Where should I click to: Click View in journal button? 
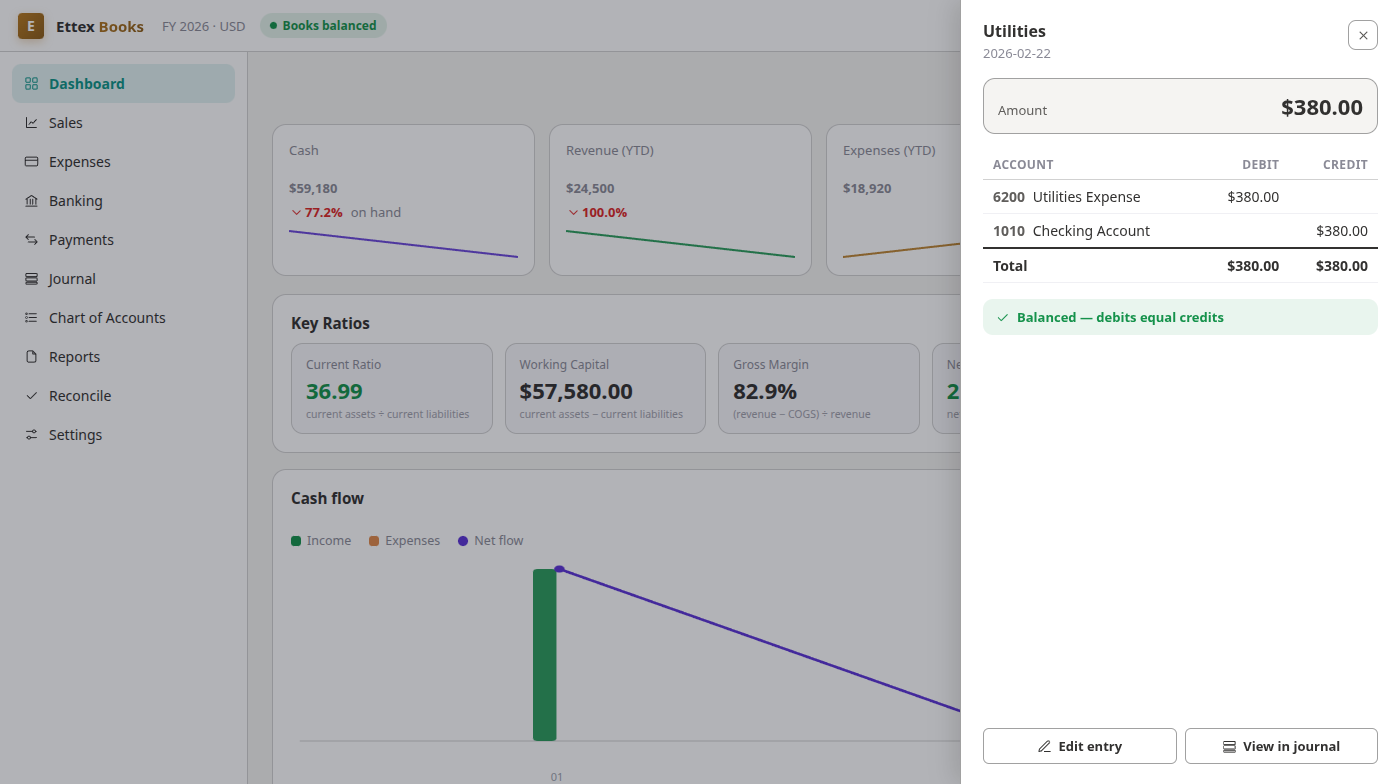[x=1281, y=746]
